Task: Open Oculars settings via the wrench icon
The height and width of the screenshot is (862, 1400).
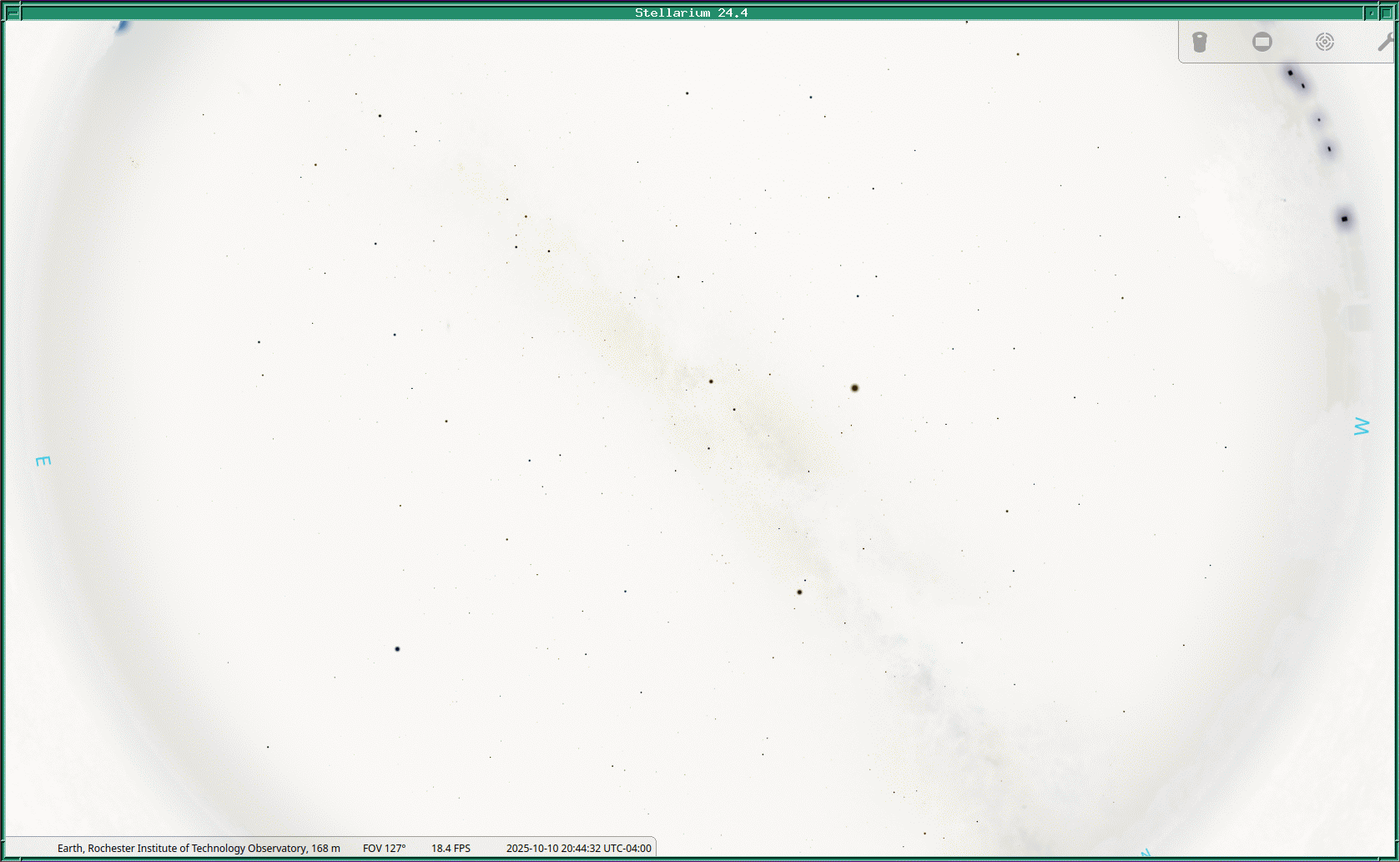Action: coord(1385,43)
